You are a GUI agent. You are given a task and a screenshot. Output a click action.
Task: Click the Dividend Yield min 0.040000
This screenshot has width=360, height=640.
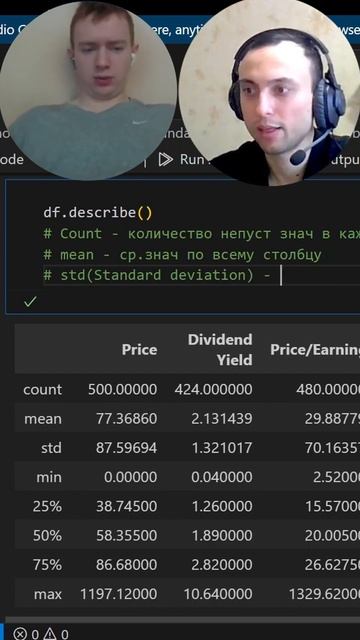click(222, 477)
